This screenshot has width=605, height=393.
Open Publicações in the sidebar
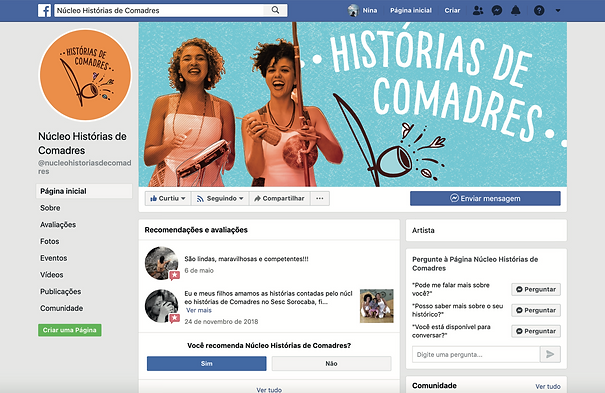(x=61, y=291)
